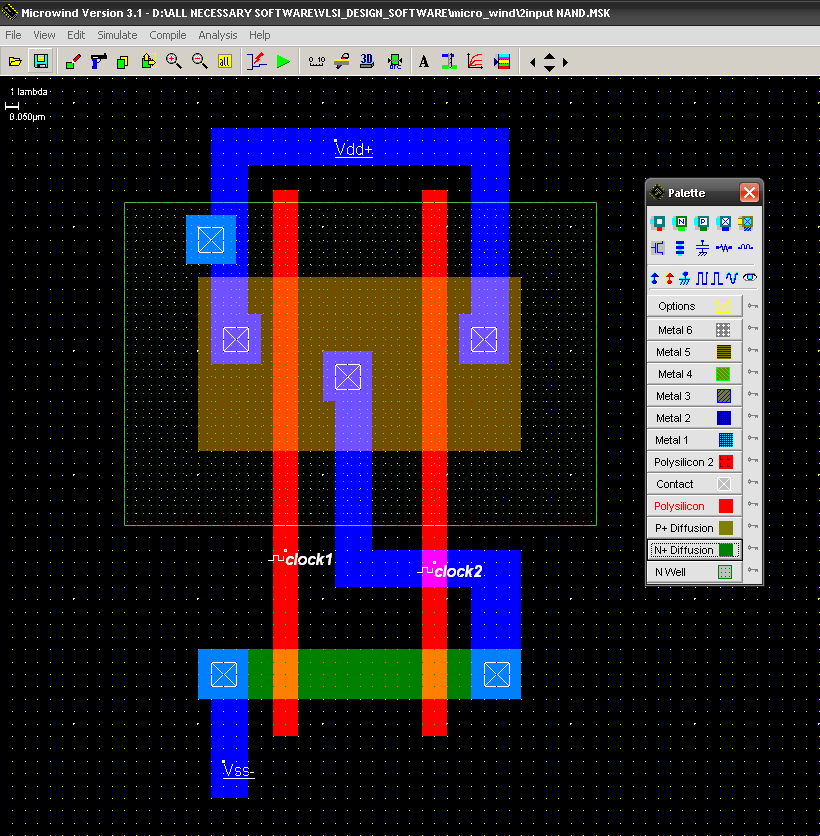Open the Compile menu
The image size is (820, 836).
pos(167,35)
